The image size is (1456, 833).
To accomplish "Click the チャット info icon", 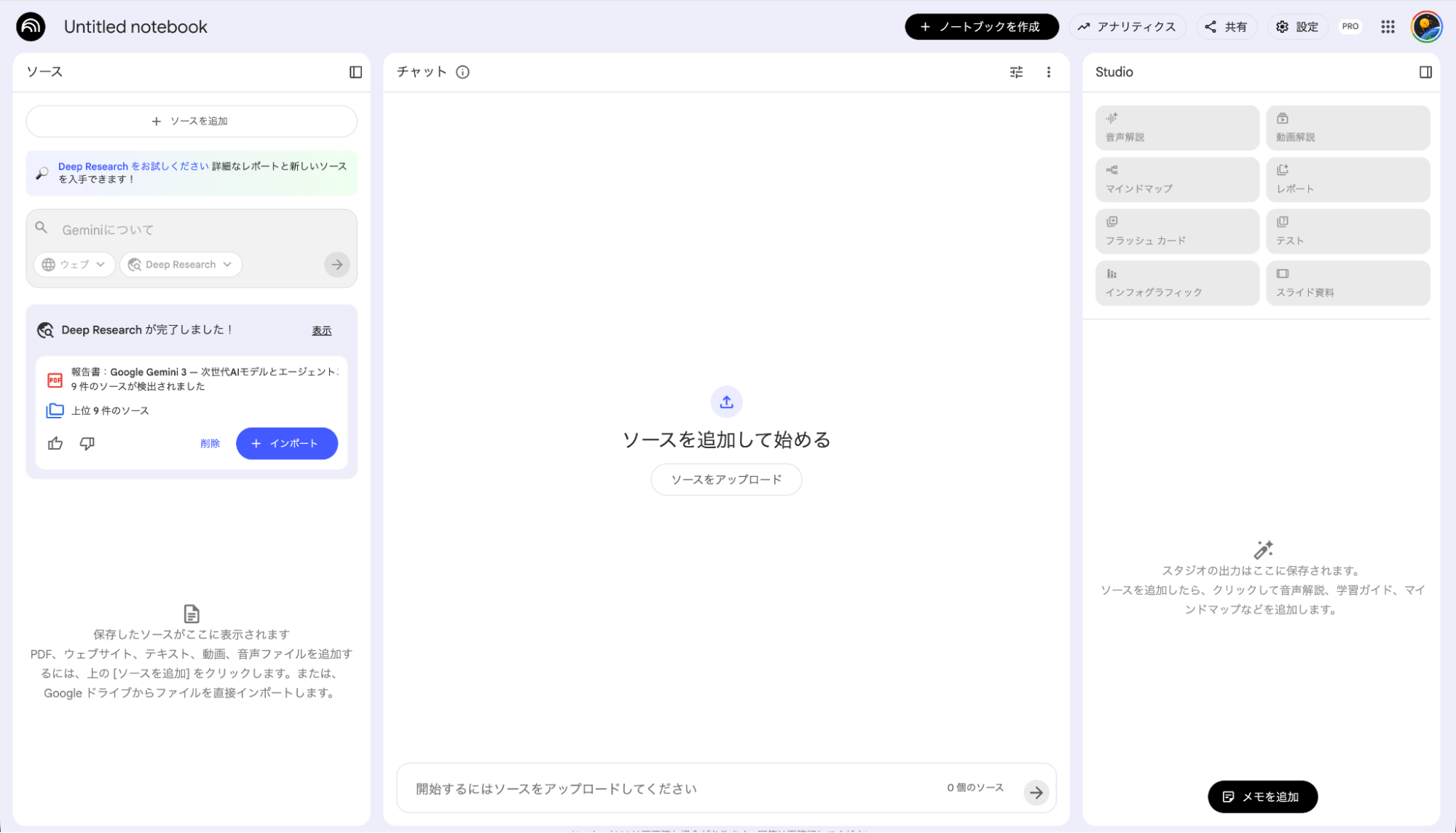I will [x=462, y=72].
